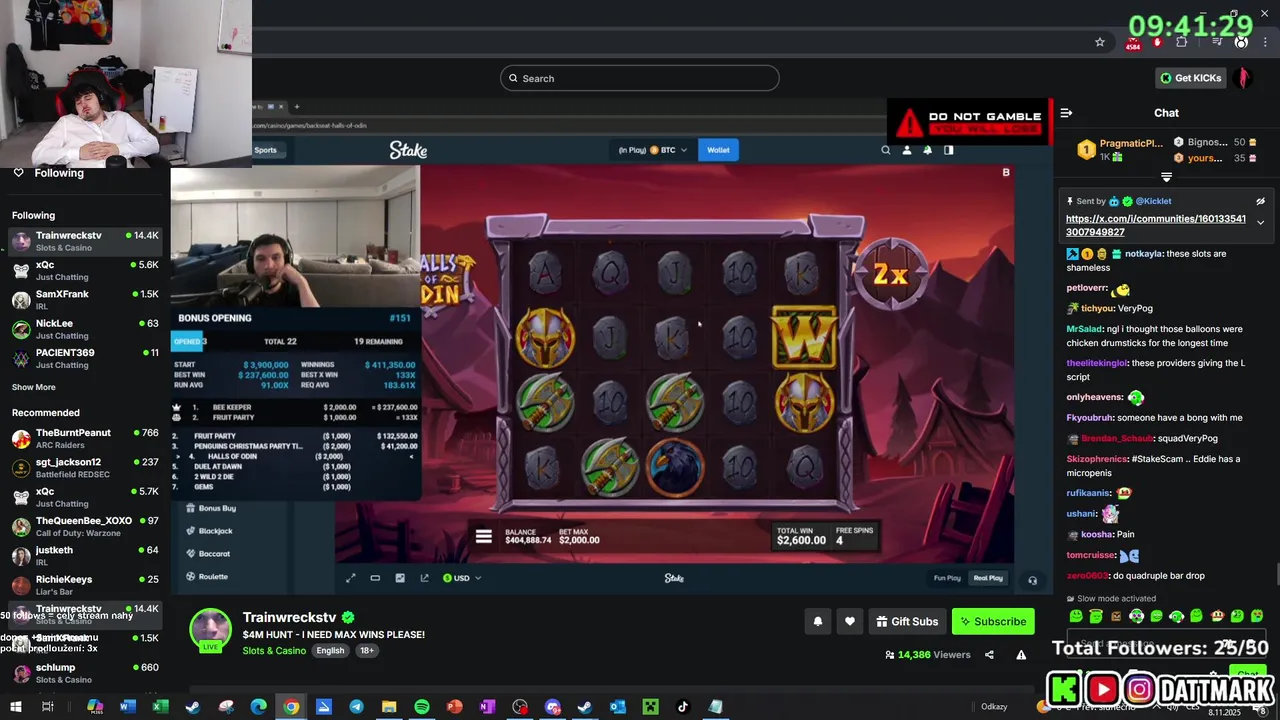Click the Subscribe button
The width and height of the screenshot is (1280, 720).
(993, 621)
